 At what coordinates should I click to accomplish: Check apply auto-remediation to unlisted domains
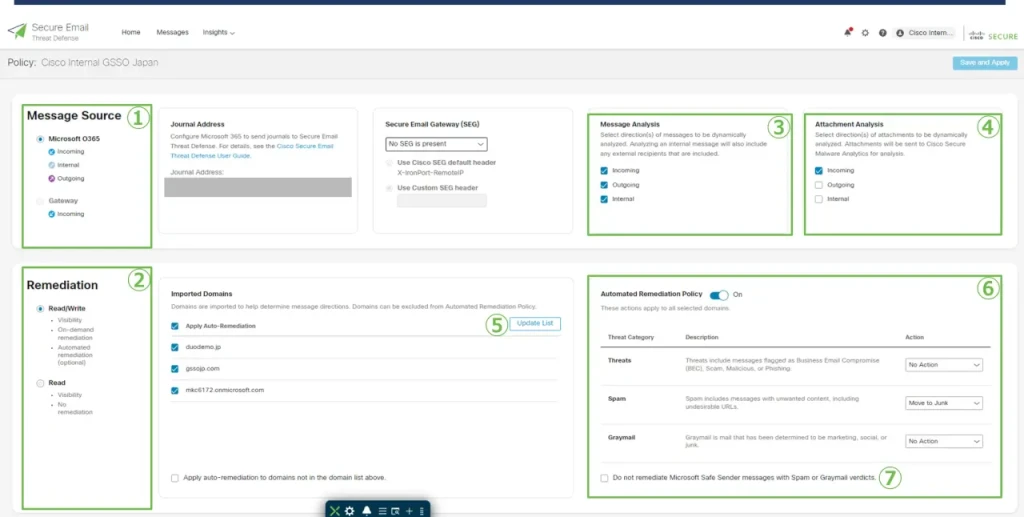[x=174, y=478]
